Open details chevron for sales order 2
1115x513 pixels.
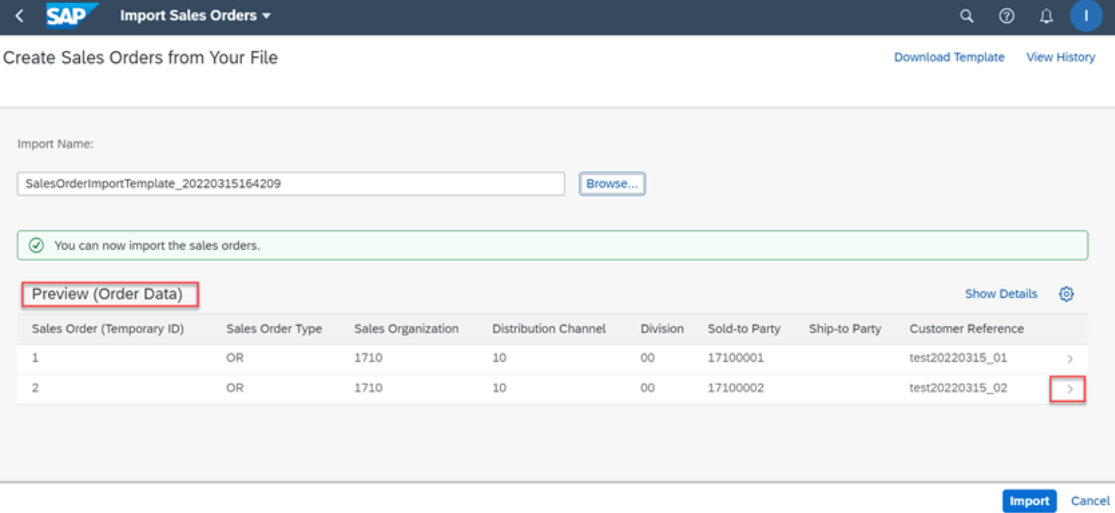click(x=1070, y=388)
